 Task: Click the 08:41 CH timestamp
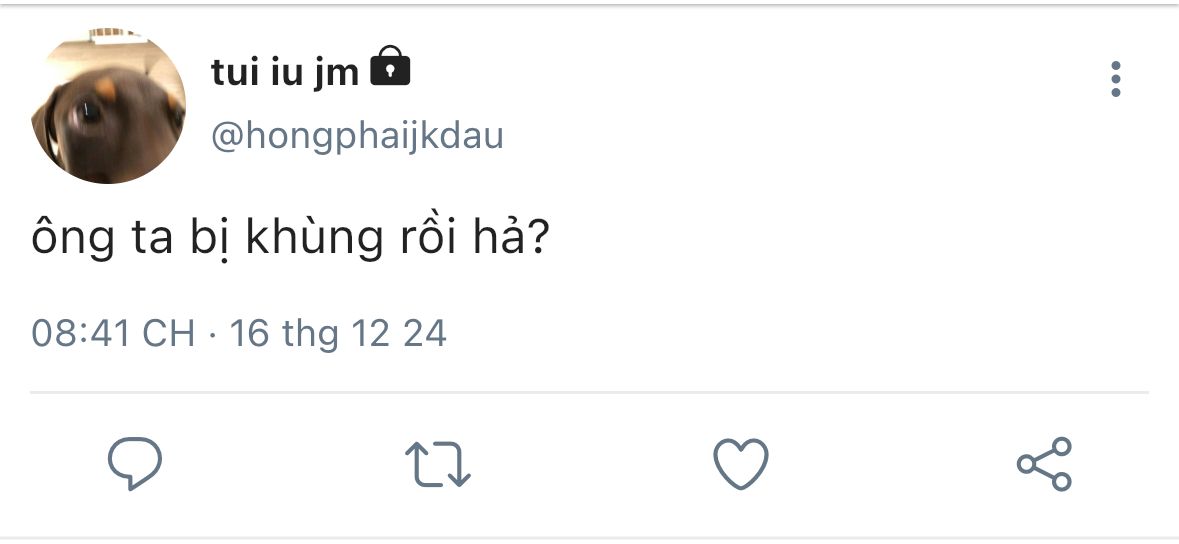(113, 333)
